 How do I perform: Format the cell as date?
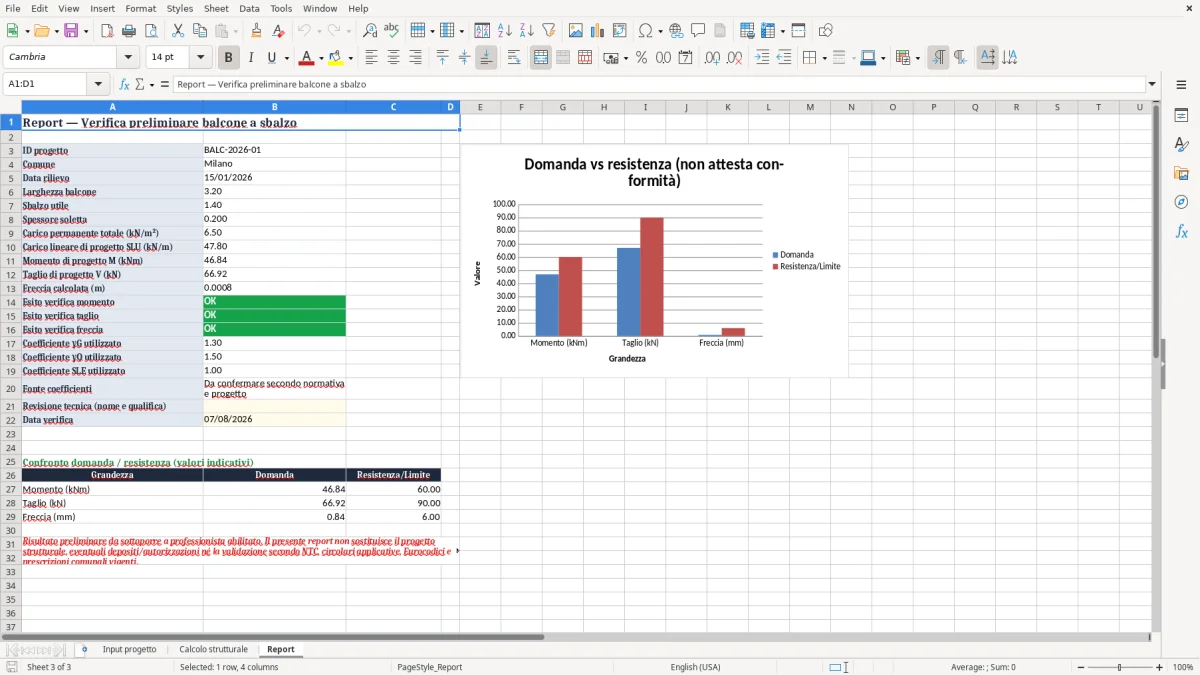coord(685,58)
